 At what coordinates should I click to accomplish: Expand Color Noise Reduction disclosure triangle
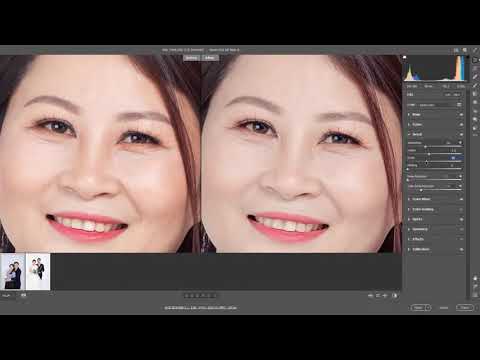[461, 186]
